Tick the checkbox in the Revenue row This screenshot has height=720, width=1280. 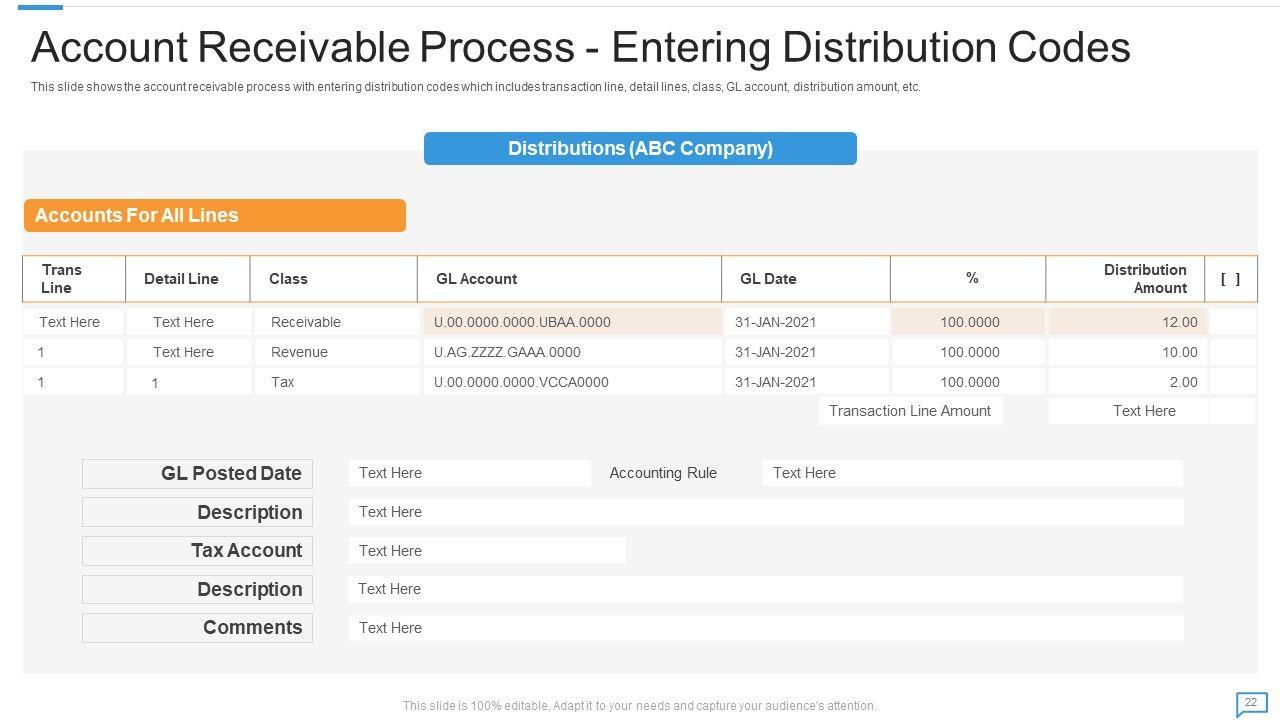[1232, 352]
